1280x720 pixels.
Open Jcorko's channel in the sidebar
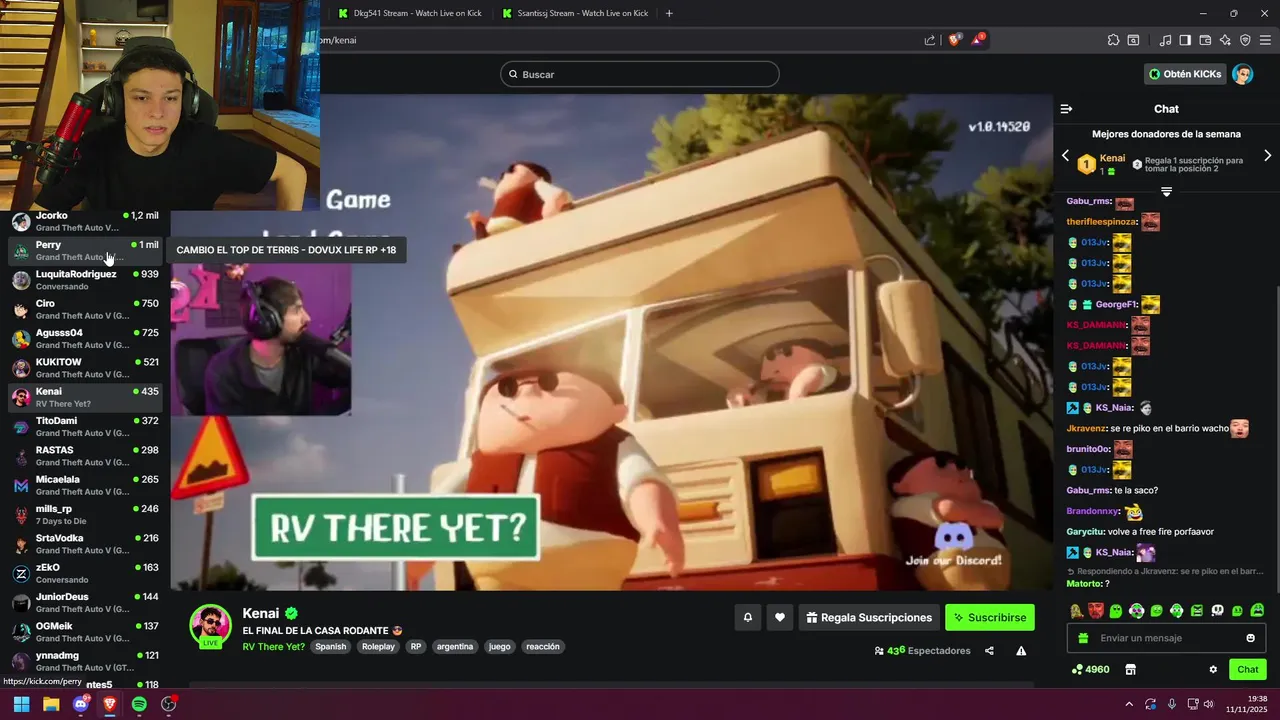[x=85, y=221]
